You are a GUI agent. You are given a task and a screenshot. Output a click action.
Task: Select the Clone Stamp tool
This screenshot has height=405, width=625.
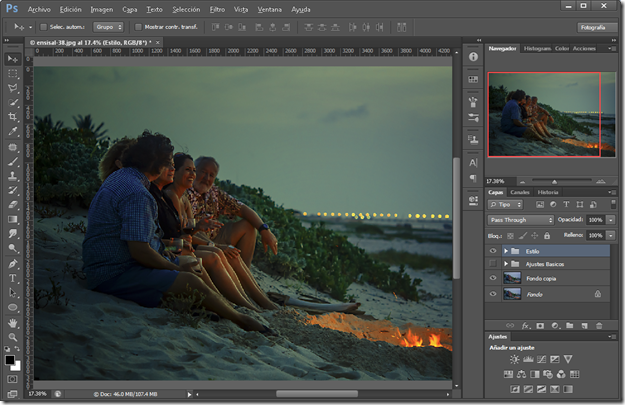(x=13, y=176)
